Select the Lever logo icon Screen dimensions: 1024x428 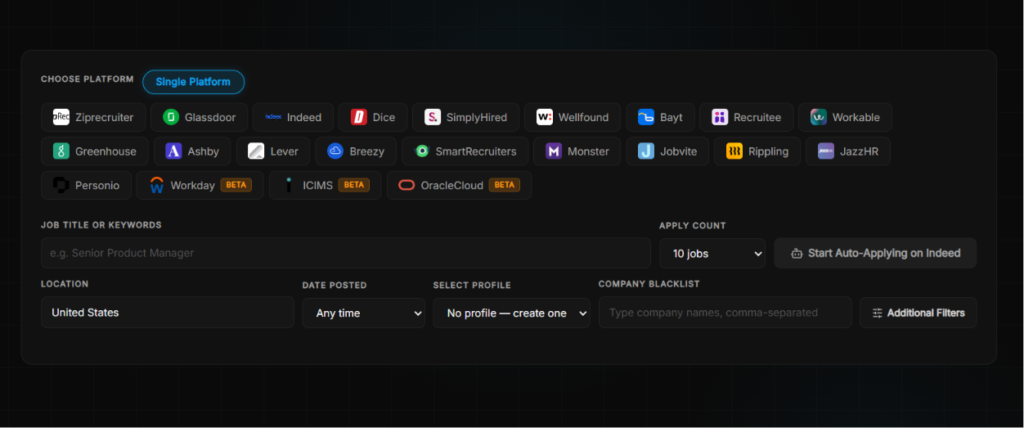click(257, 152)
